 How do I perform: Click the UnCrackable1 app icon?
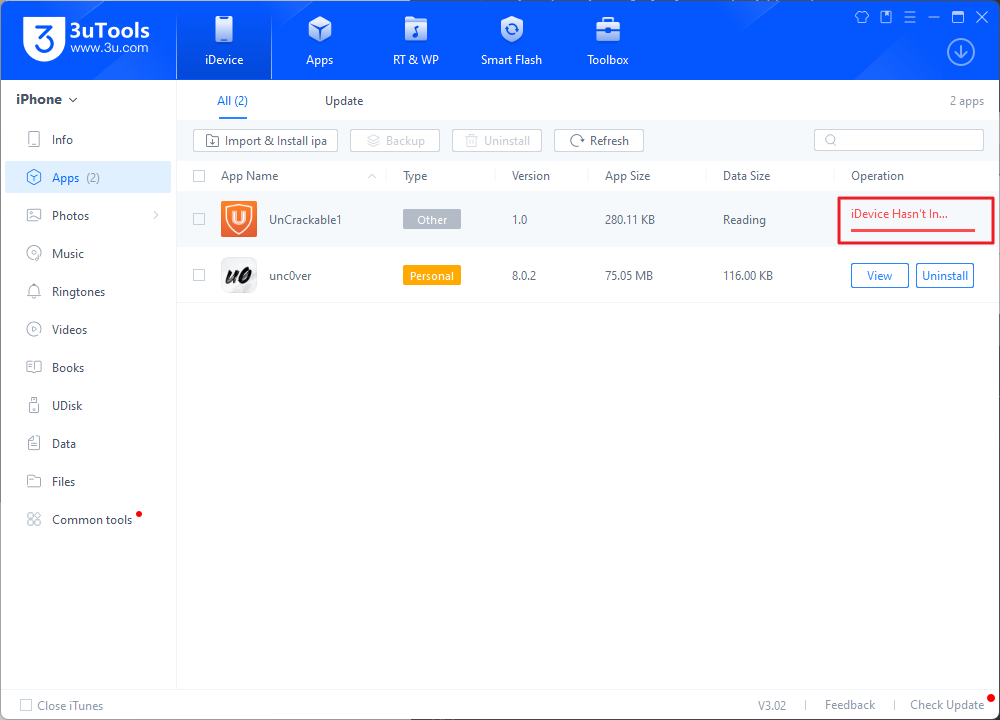click(239, 219)
